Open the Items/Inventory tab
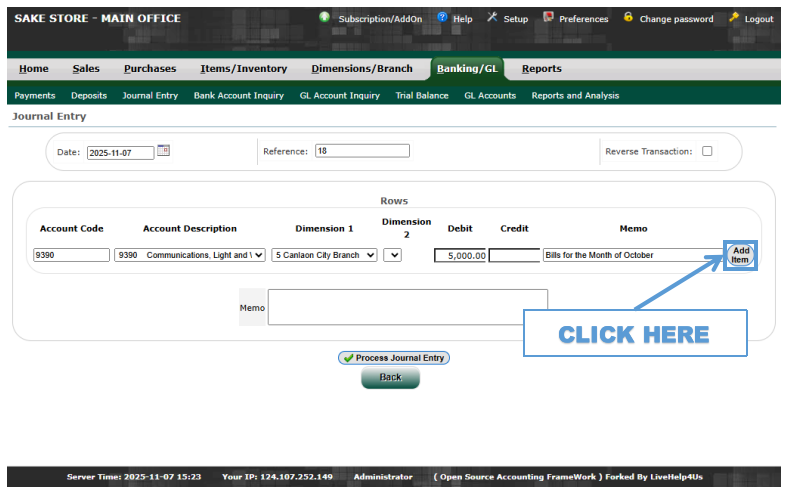 pyautogui.click(x=243, y=69)
